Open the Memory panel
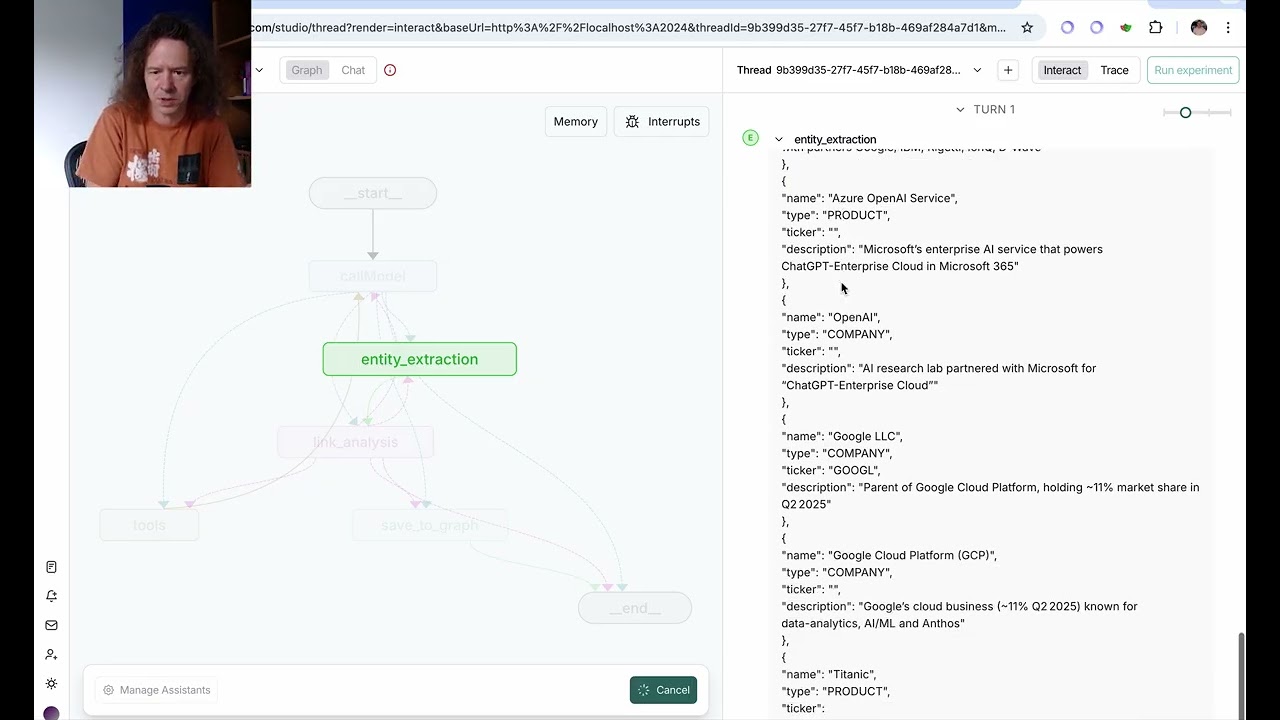 pyautogui.click(x=576, y=122)
